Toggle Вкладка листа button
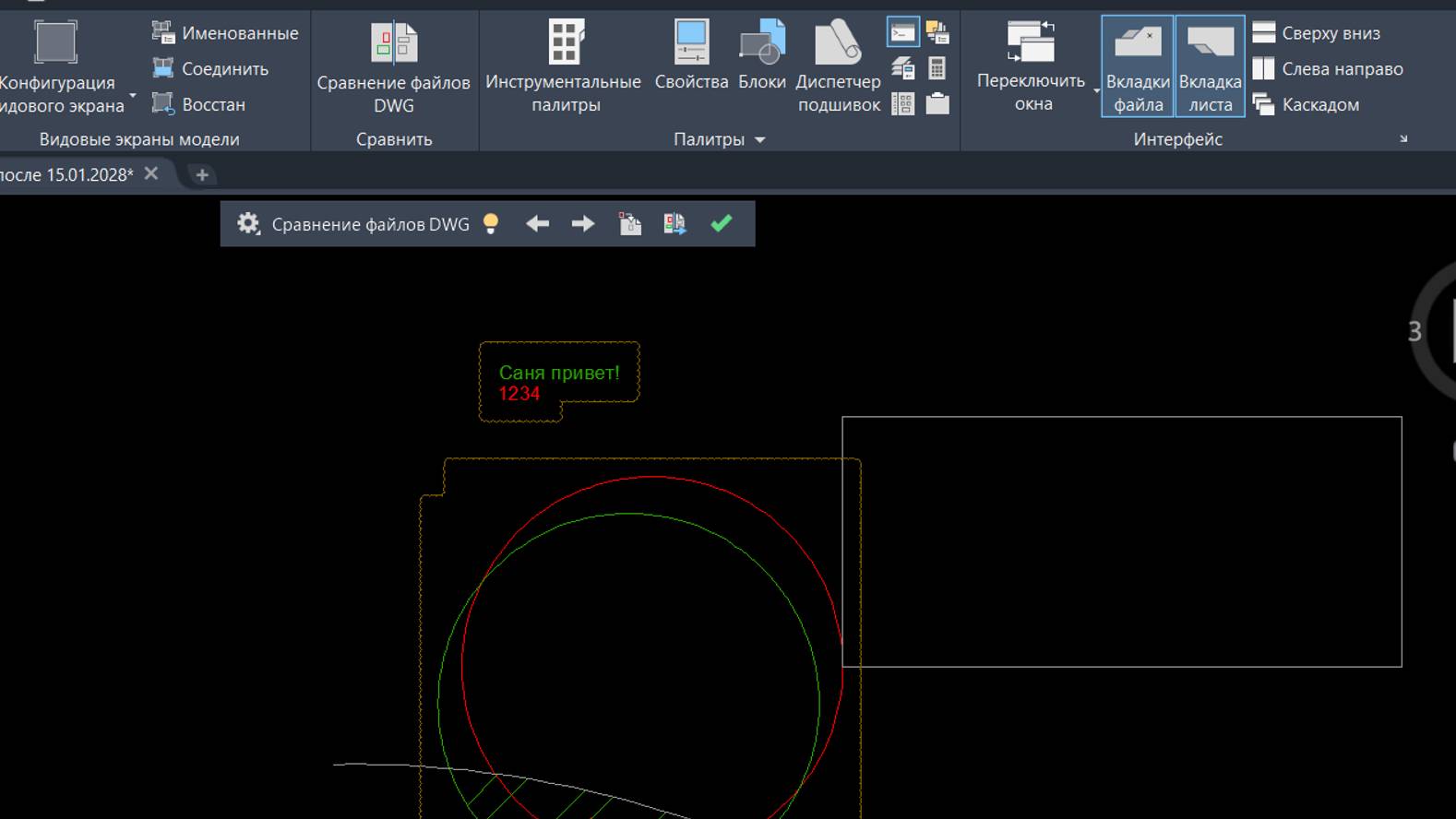This screenshot has width=1456, height=819. pos(1210,66)
